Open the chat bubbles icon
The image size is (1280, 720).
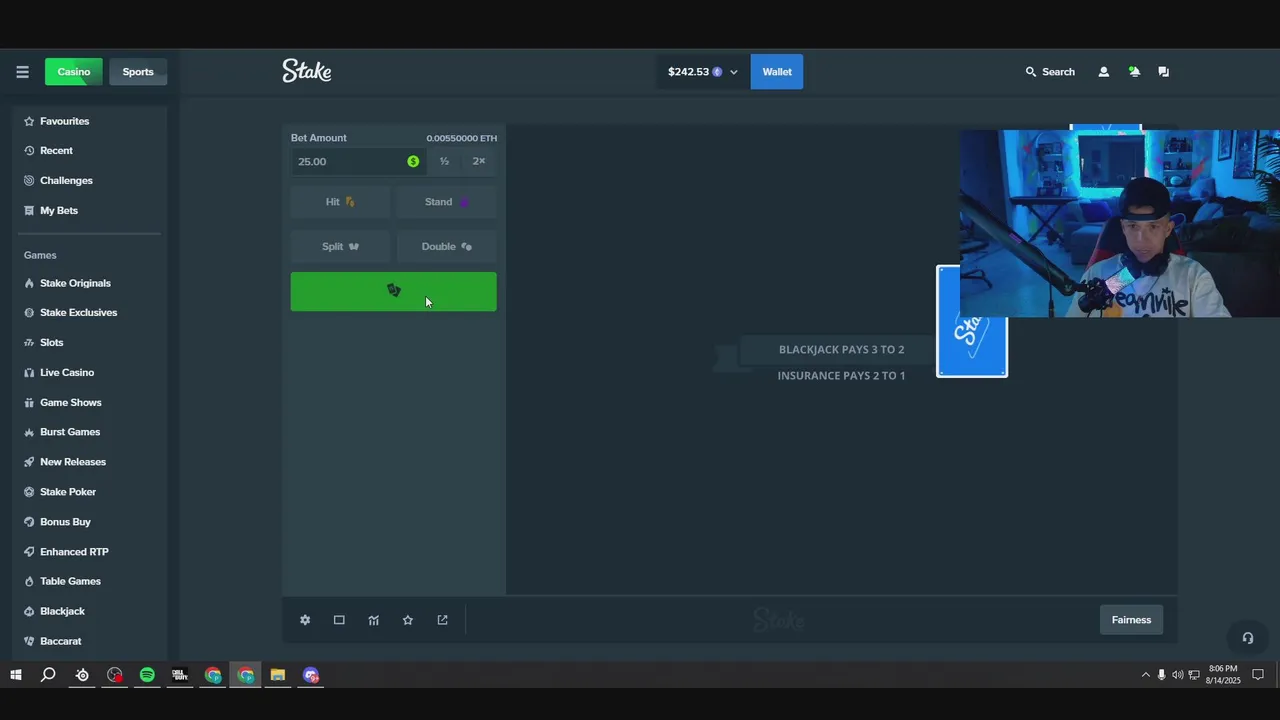coord(1163,72)
